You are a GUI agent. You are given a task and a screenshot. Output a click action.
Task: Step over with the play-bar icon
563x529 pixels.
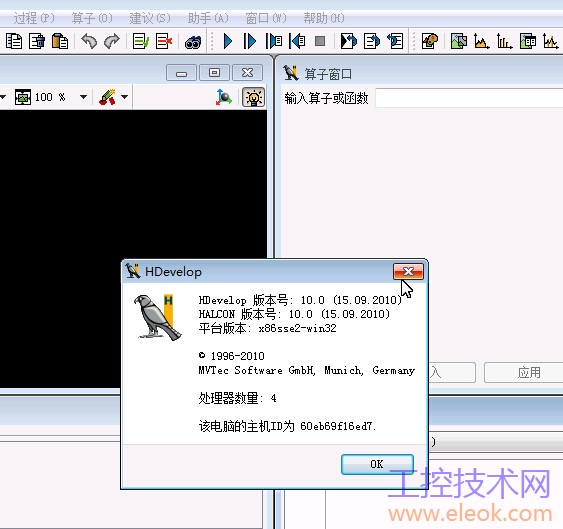[x=250, y=41]
